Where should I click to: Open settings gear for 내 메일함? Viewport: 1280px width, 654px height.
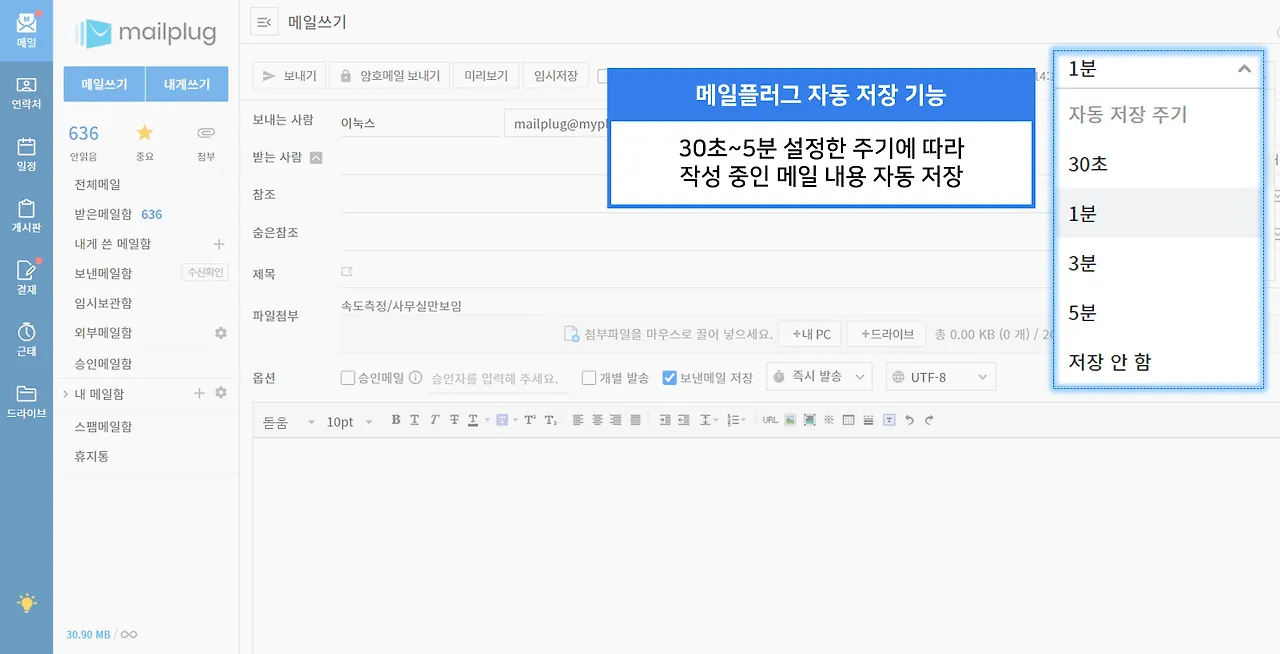[x=221, y=393]
